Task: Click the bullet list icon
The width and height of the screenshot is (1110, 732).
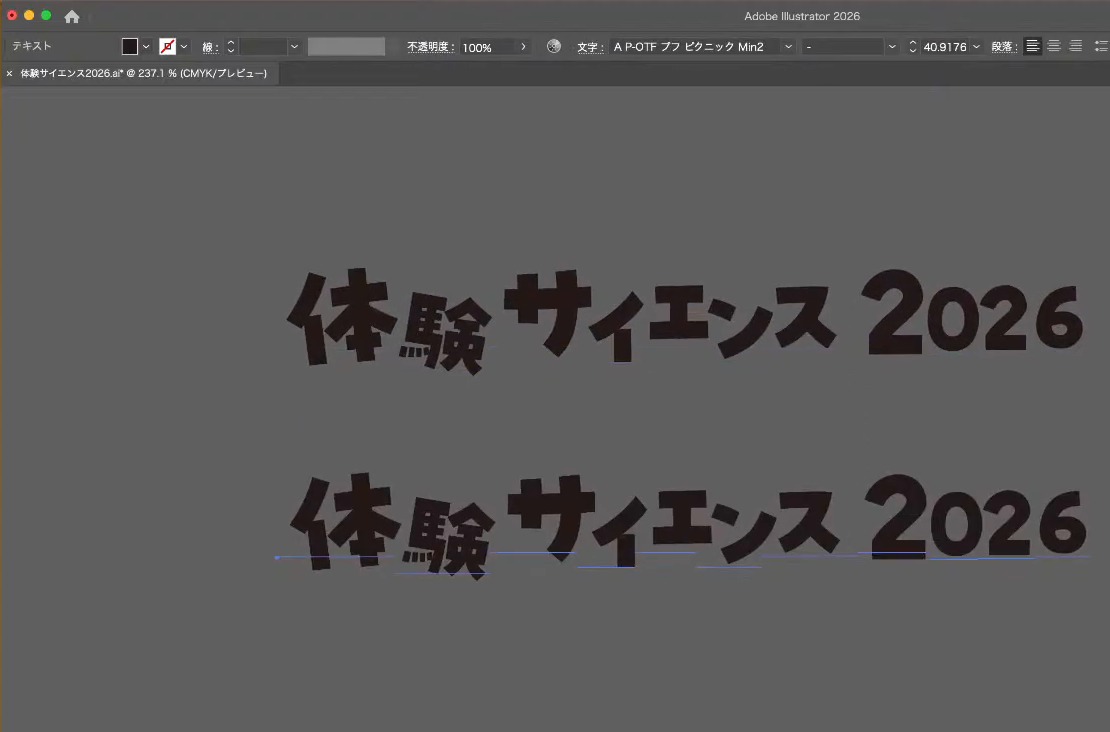Action: 1102,47
